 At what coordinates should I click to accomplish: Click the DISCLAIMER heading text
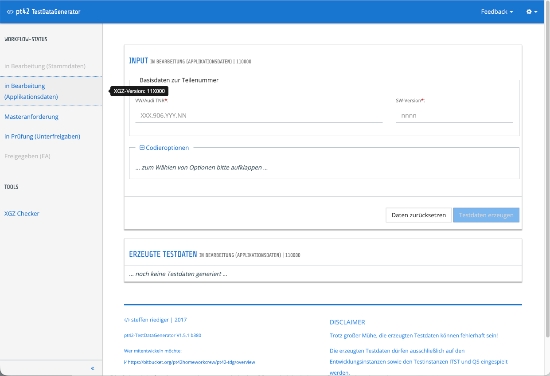(347, 322)
